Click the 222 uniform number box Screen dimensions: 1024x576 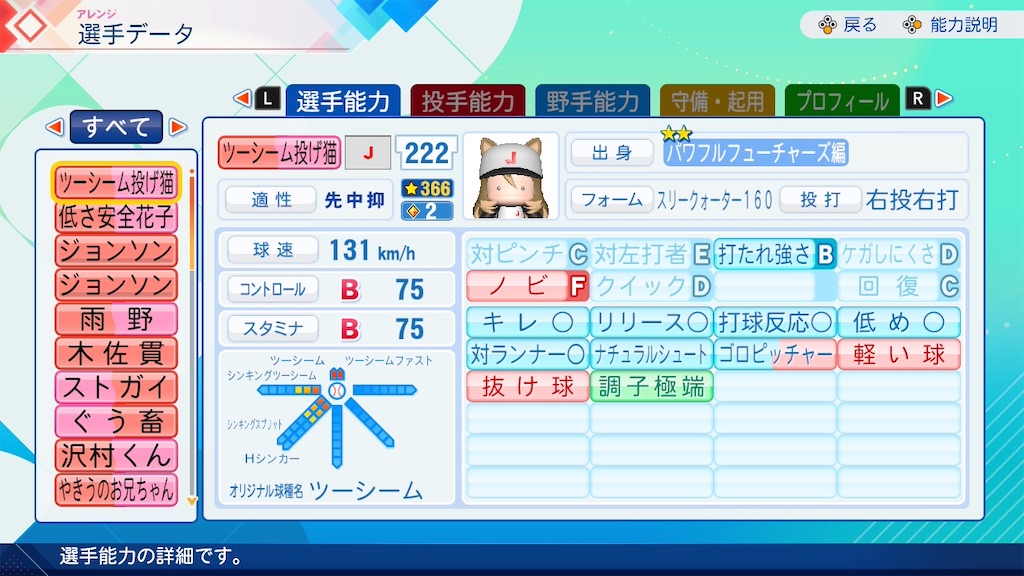(x=426, y=153)
